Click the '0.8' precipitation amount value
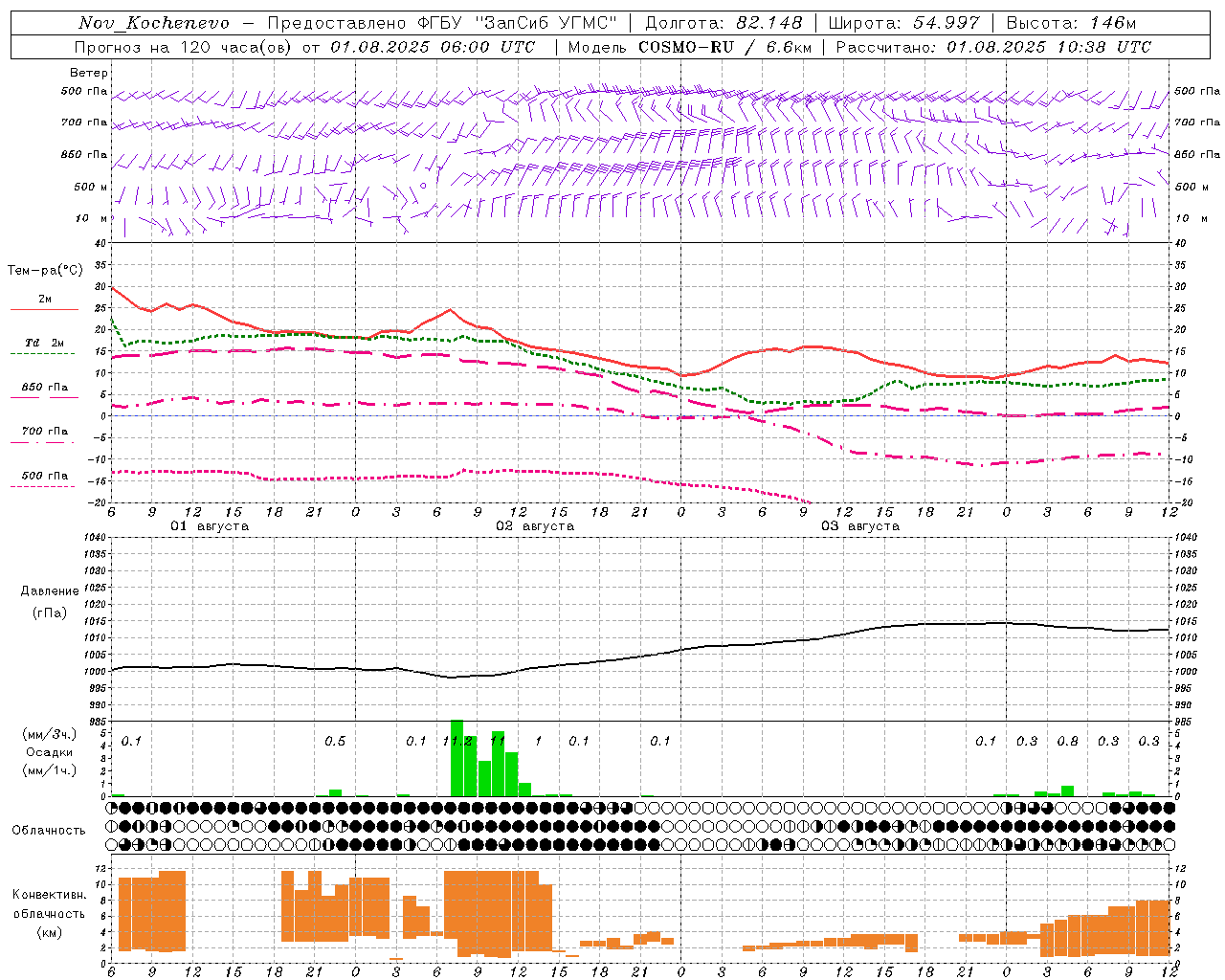 tap(1068, 742)
